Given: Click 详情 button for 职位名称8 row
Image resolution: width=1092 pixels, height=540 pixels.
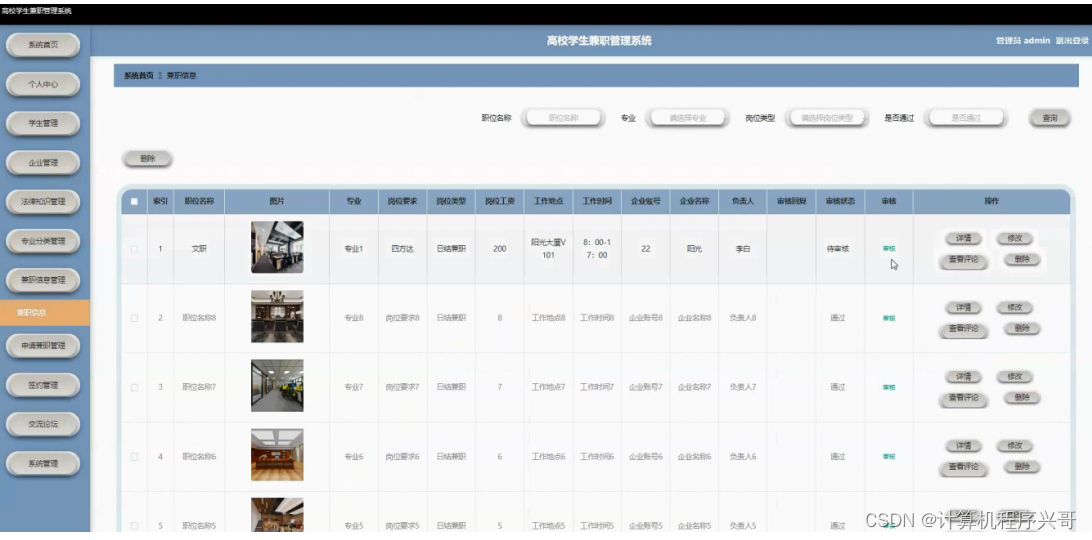Looking at the screenshot, I should 963,307.
